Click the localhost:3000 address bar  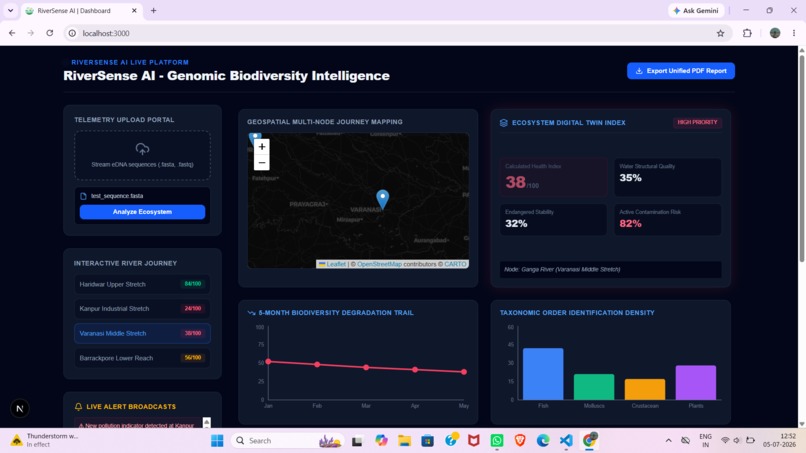[x=397, y=33]
